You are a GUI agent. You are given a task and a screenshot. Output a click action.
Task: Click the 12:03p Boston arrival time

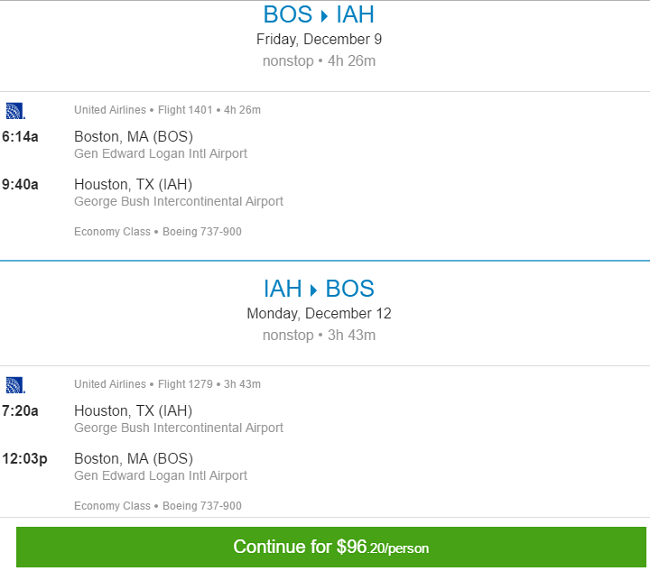click(x=26, y=458)
